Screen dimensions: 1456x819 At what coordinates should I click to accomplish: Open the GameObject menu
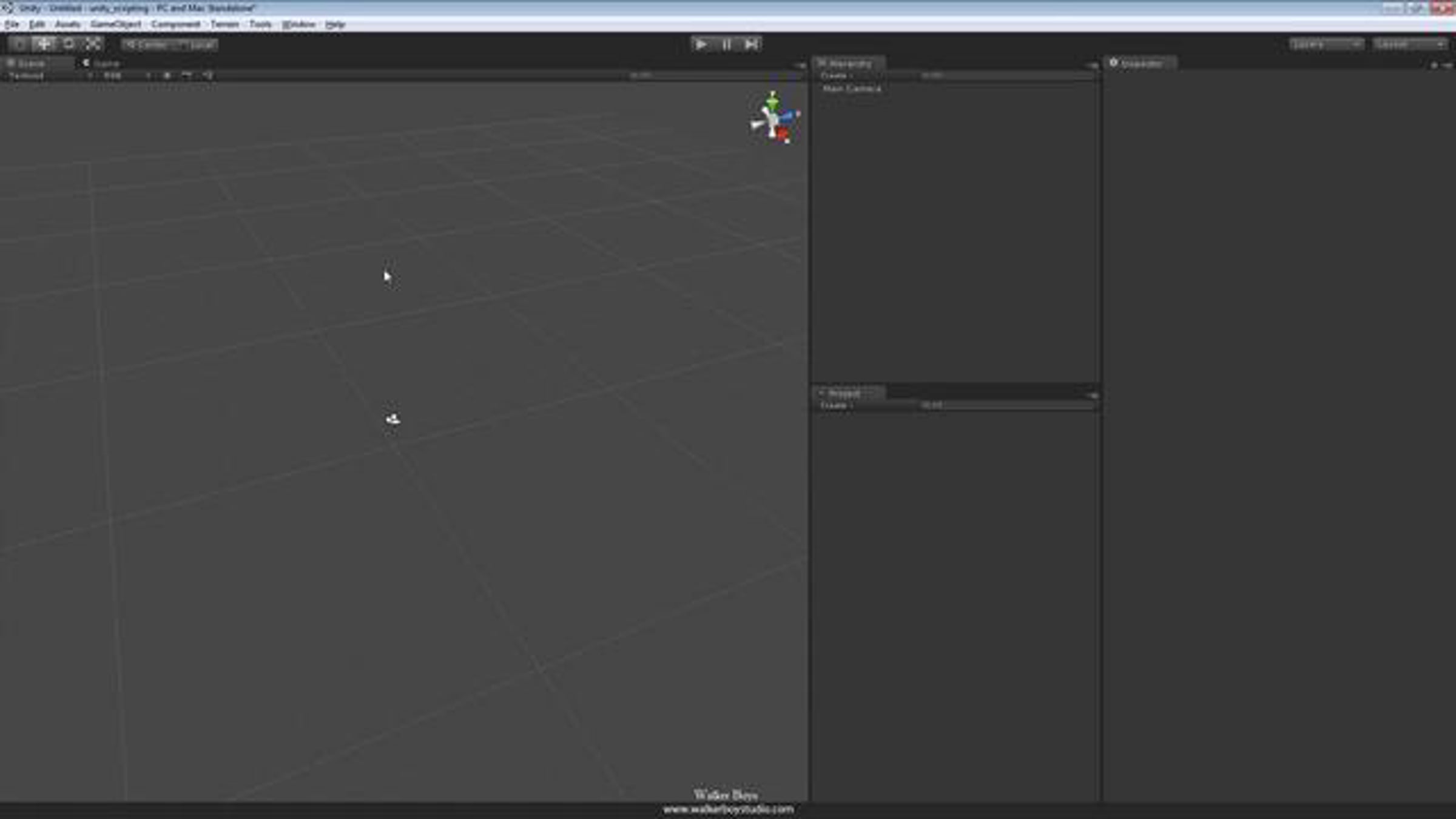[116, 24]
